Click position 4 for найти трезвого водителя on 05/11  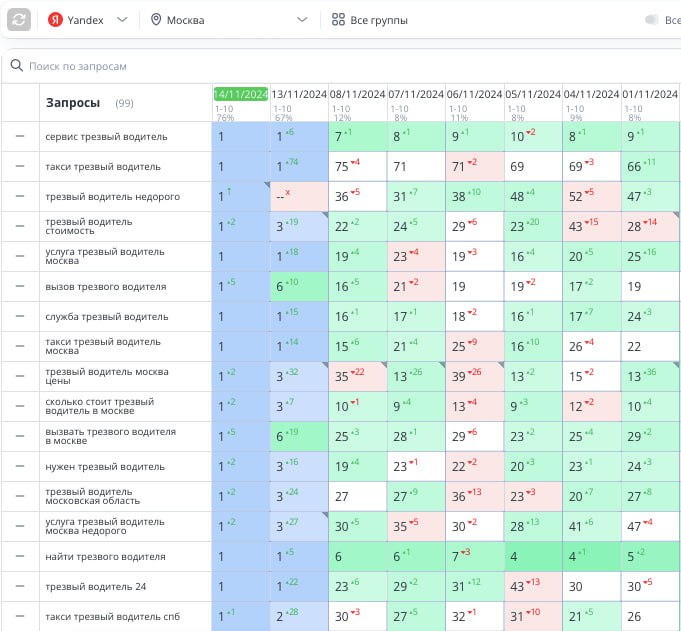click(x=533, y=556)
